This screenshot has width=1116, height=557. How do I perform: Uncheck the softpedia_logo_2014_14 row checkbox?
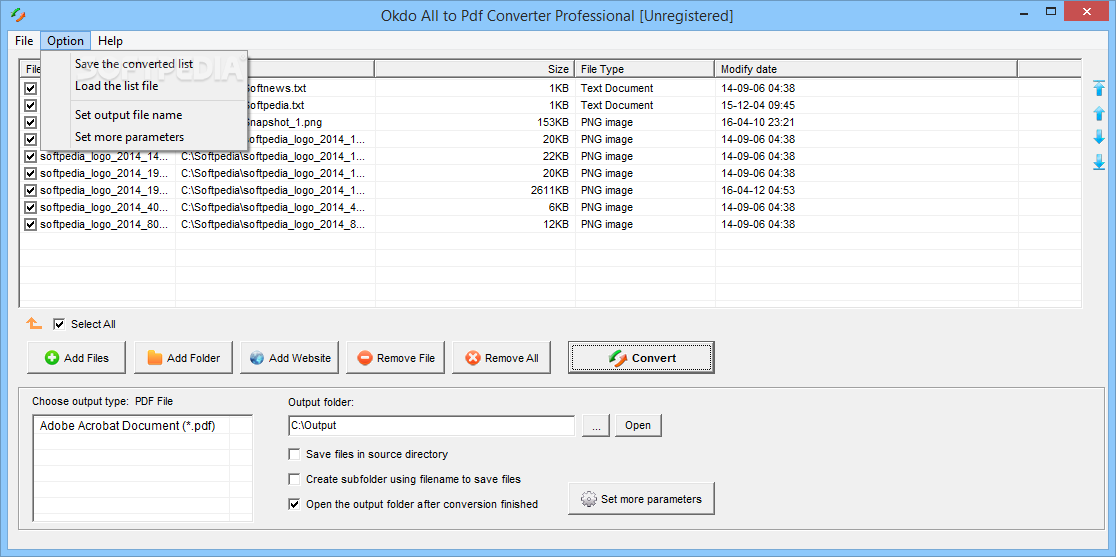[31, 156]
